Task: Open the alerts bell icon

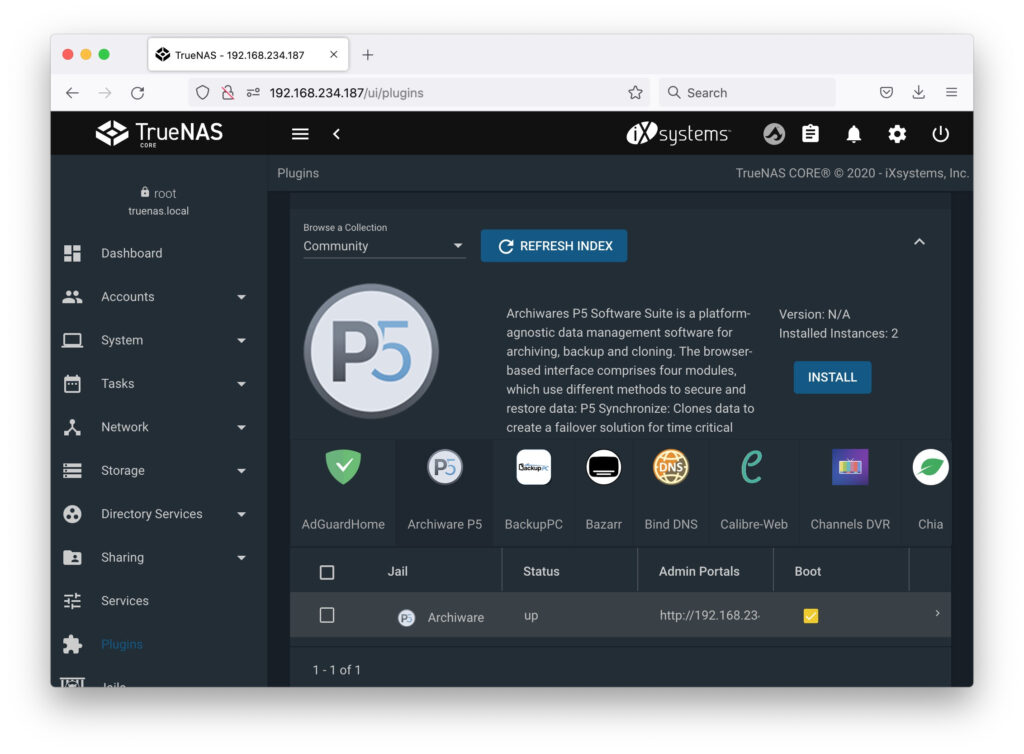Action: click(854, 134)
